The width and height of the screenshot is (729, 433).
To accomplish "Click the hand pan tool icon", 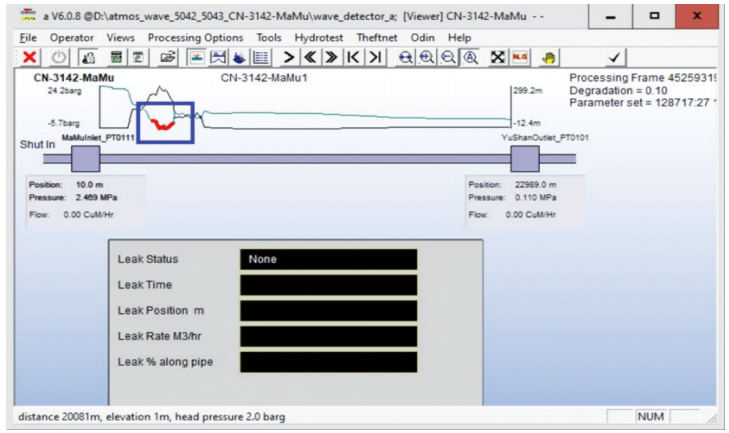I will click(x=548, y=58).
